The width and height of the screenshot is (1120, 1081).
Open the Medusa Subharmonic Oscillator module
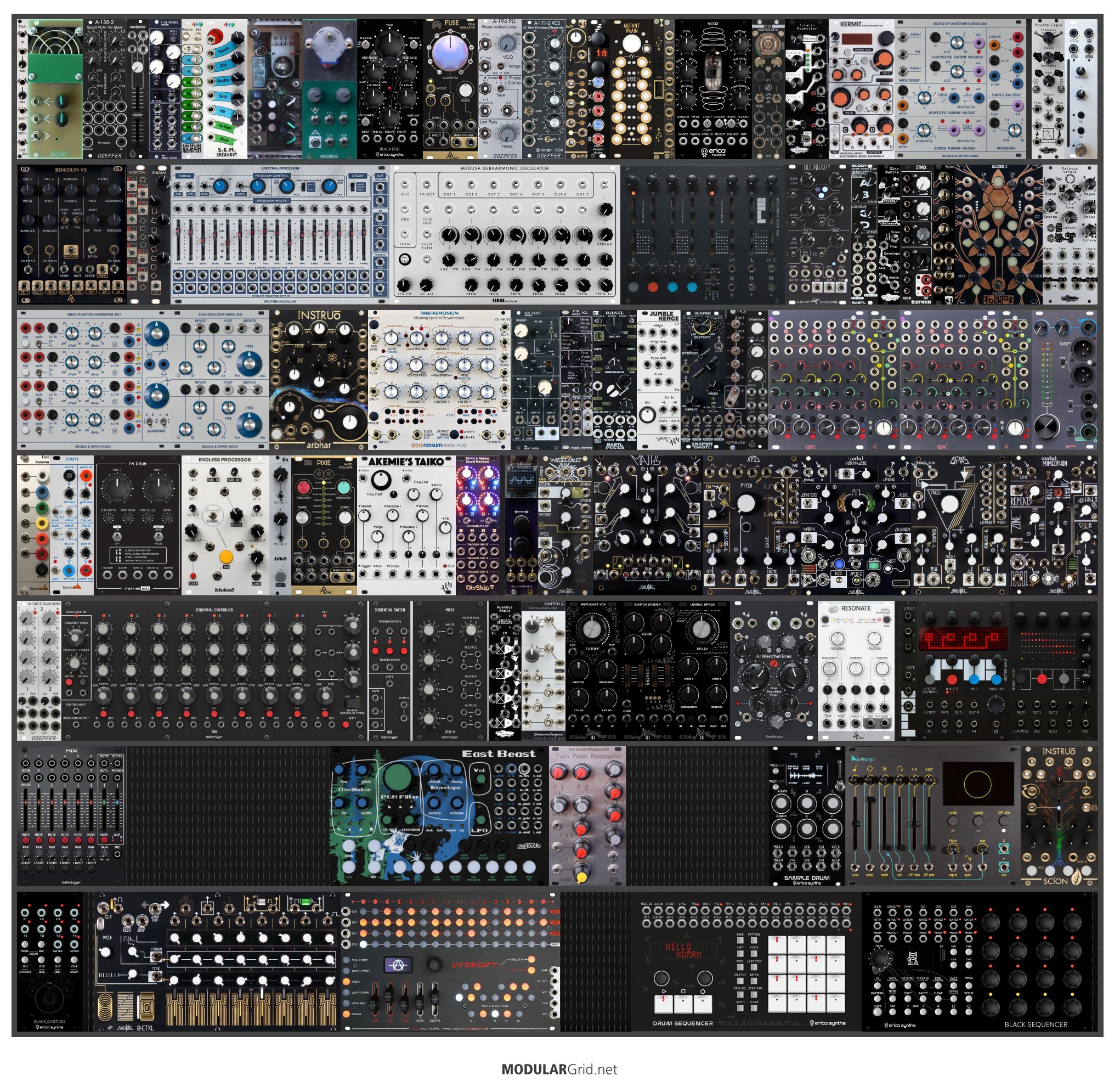tap(506, 234)
